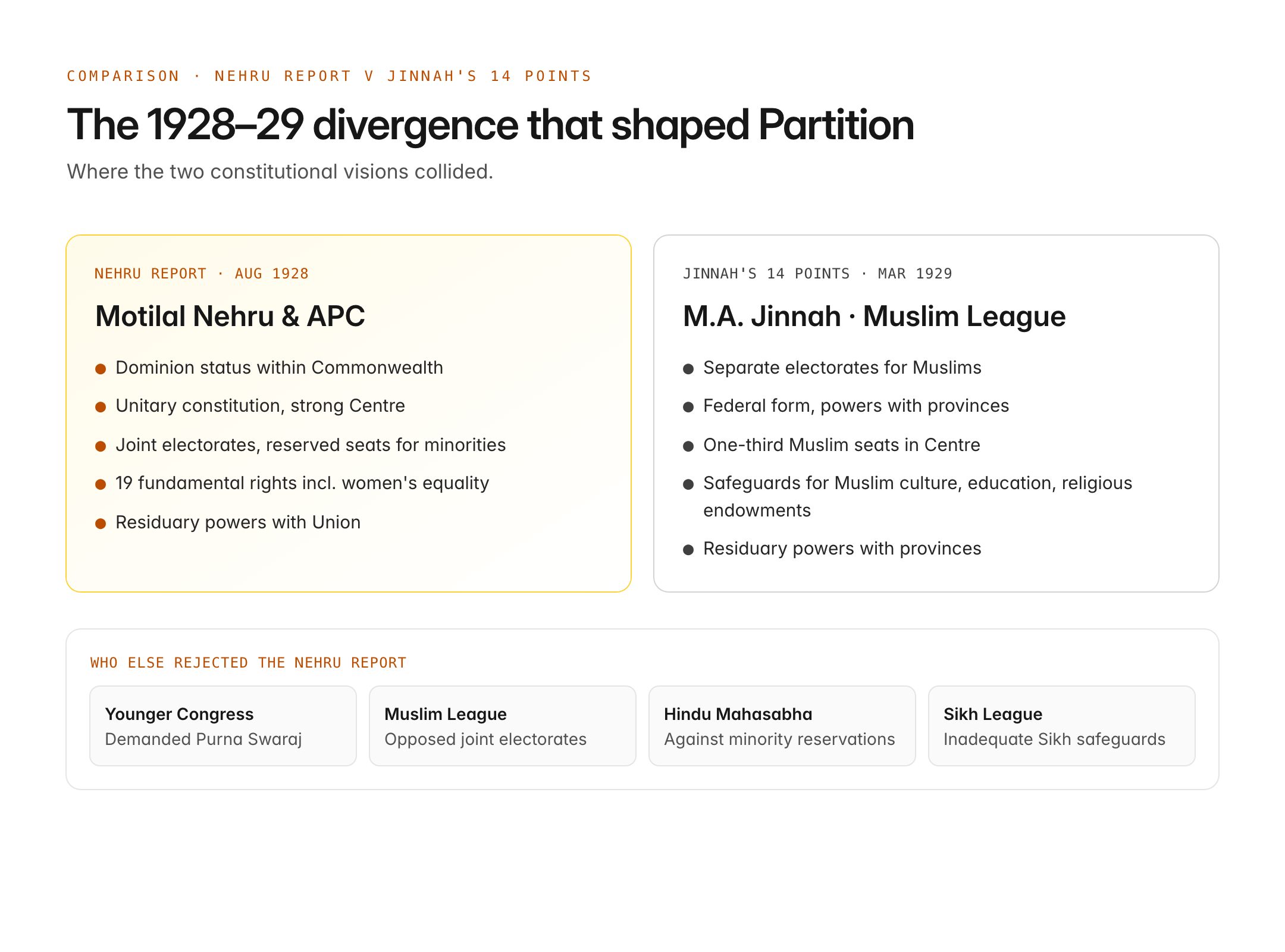Click the bullet beside 'Residuary powers with Union'

101,522
